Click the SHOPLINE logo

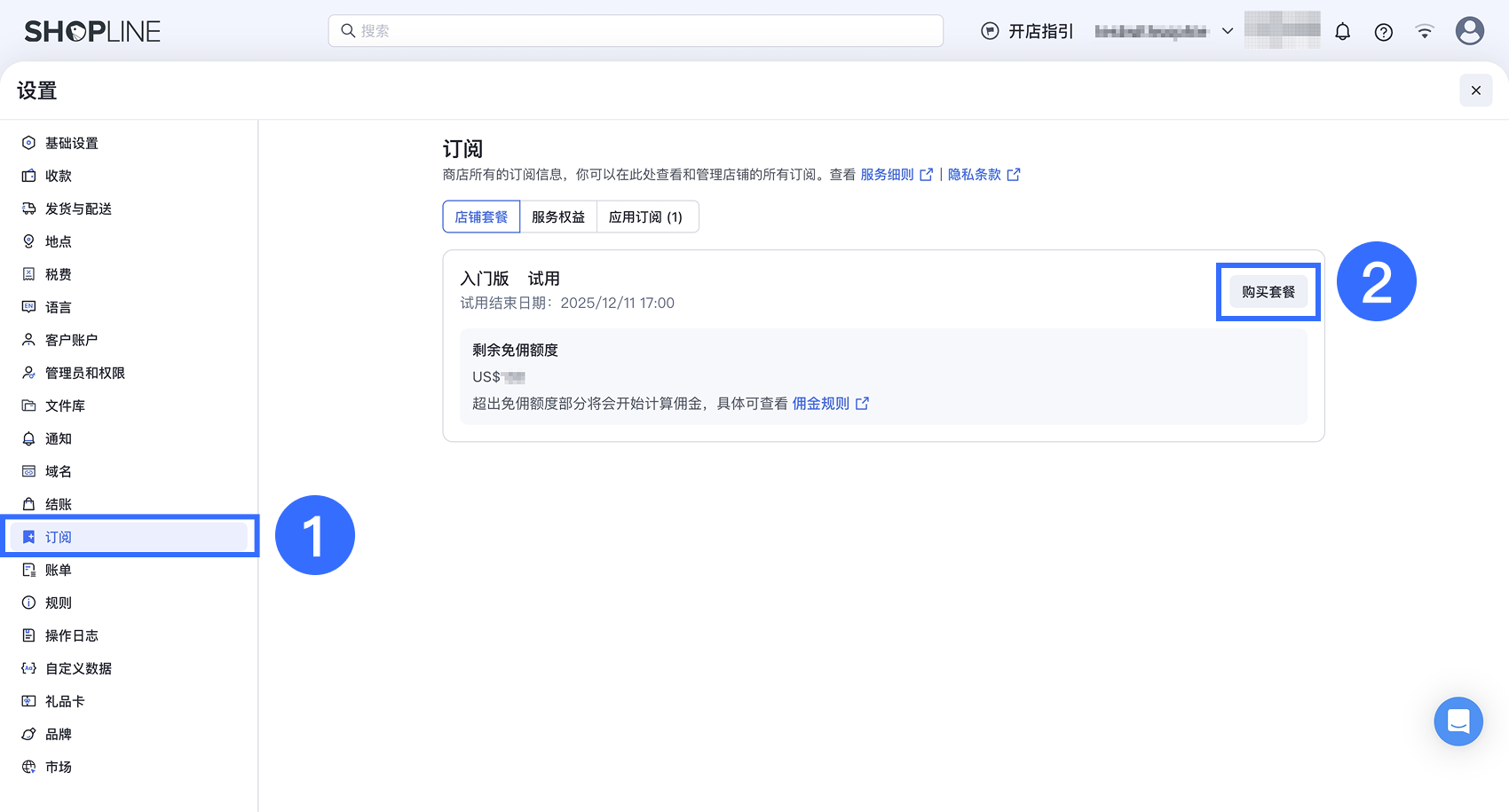[x=91, y=31]
